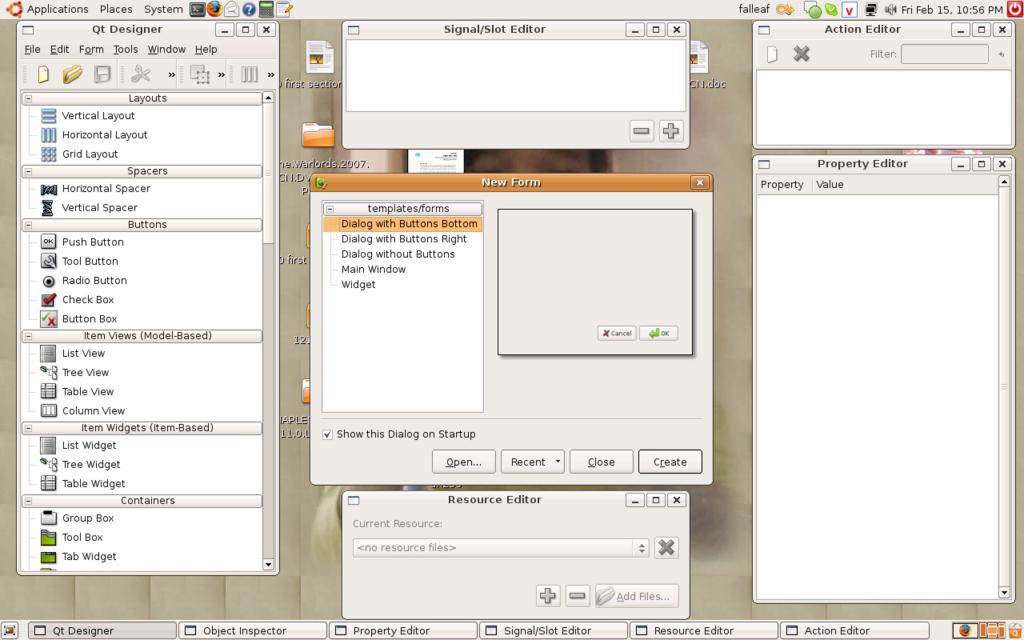1024x640 pixels.
Task: Choose the Tab Widget container icon
Action: coord(48,556)
